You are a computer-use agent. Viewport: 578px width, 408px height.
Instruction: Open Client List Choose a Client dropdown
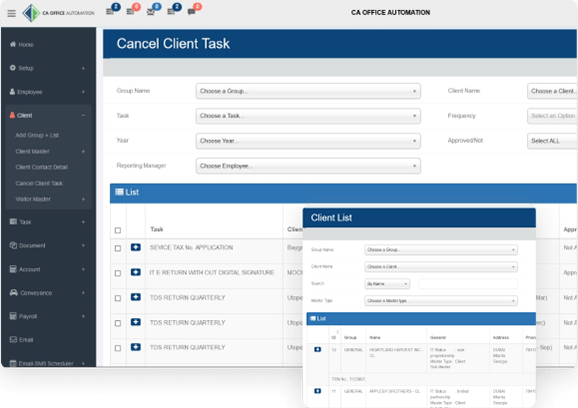441,267
